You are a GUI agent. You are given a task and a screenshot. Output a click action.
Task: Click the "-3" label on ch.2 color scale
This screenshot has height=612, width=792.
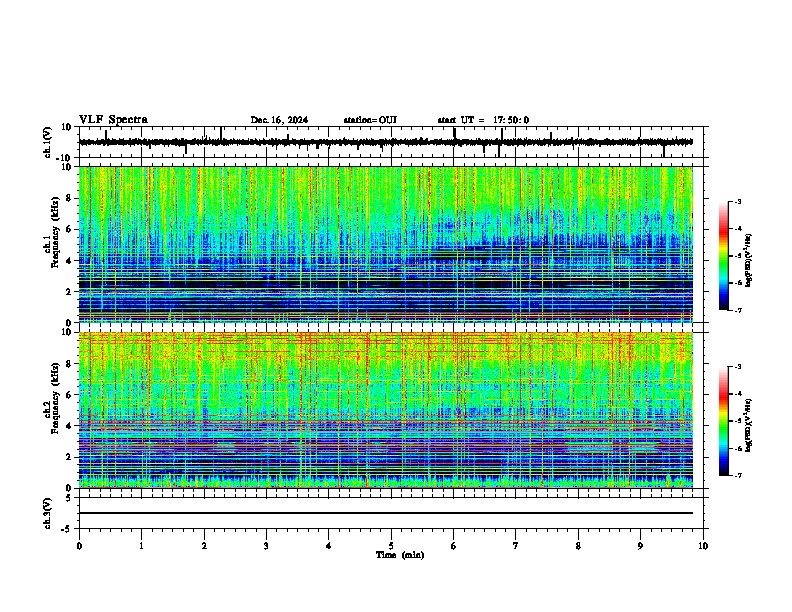point(738,367)
